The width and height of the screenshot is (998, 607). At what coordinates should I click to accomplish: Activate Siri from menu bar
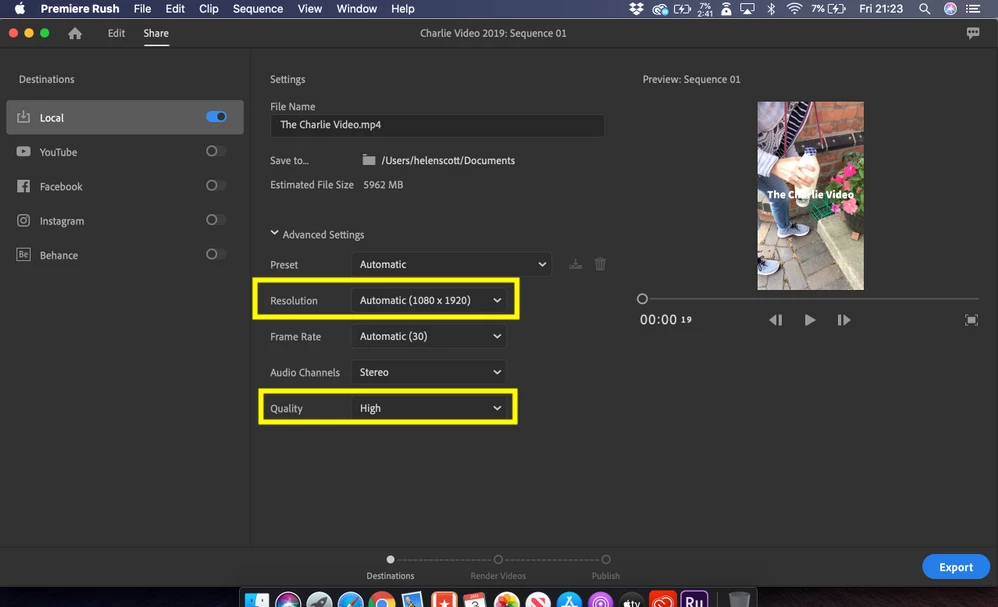tap(950, 9)
